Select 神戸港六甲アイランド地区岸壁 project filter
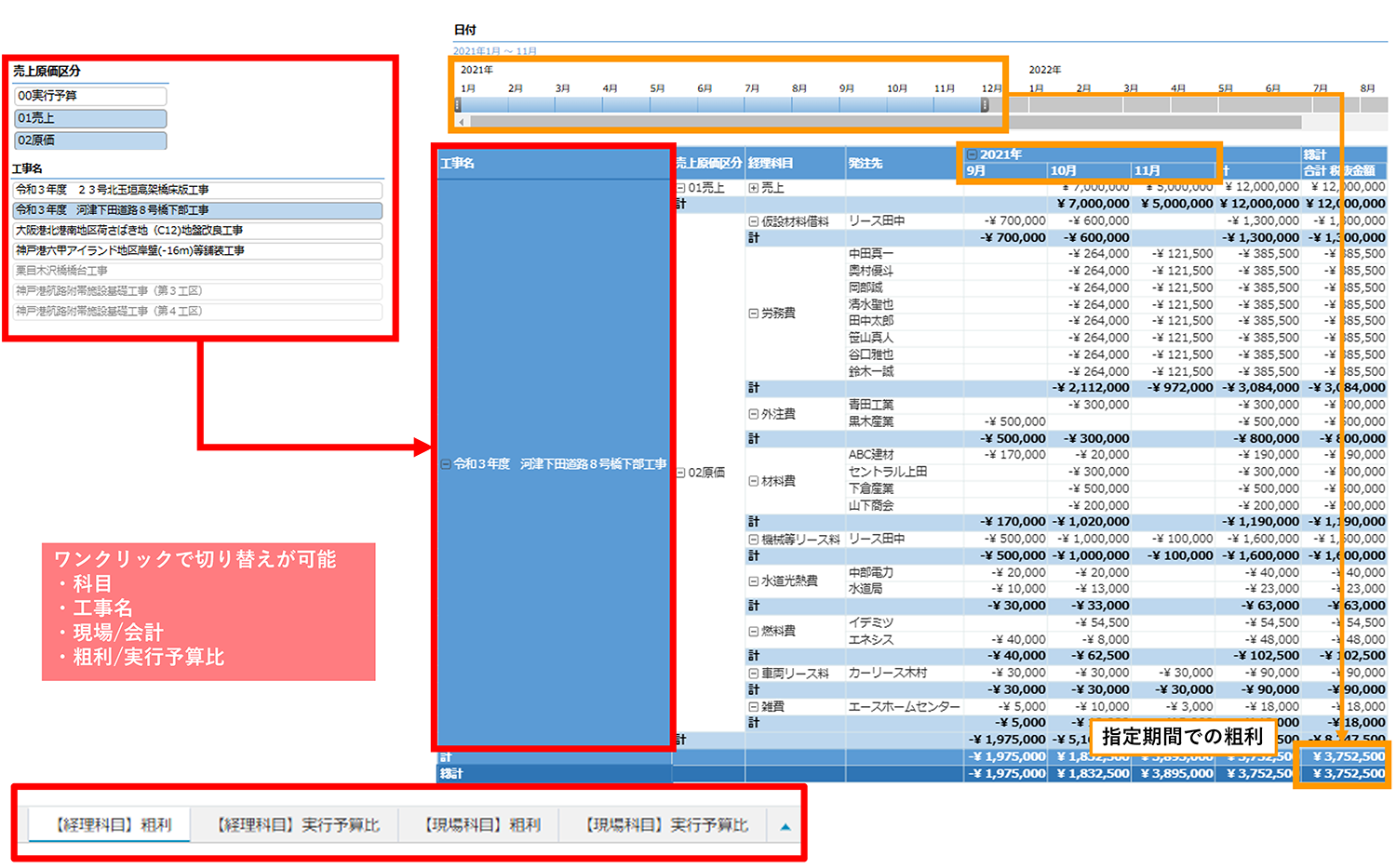 click(x=197, y=251)
